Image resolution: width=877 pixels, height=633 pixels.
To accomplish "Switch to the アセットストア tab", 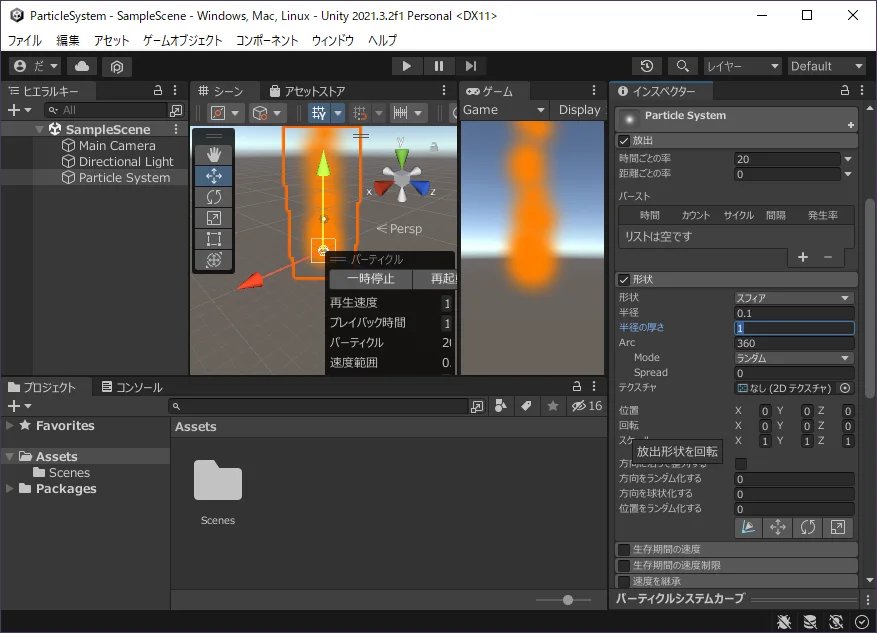I will (307, 91).
